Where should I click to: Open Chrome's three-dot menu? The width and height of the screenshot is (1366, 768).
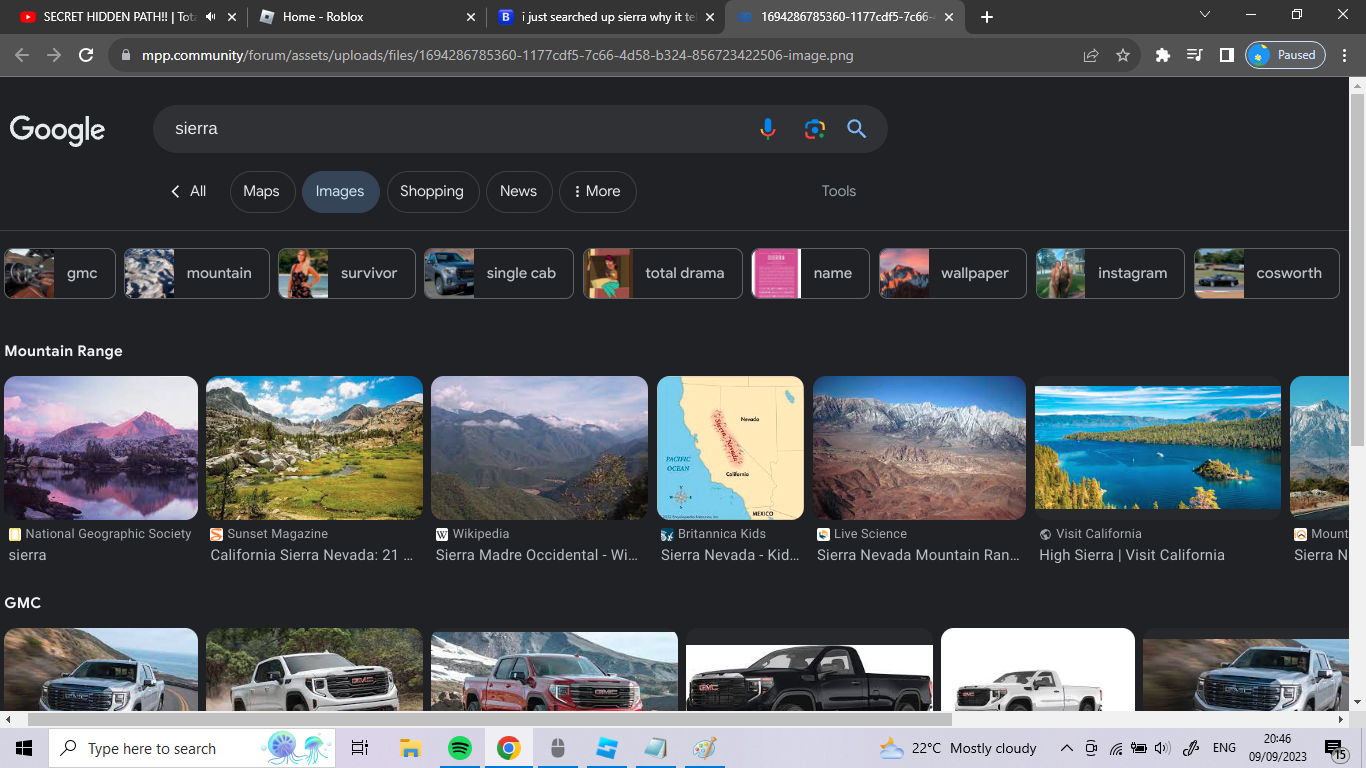(x=1344, y=55)
